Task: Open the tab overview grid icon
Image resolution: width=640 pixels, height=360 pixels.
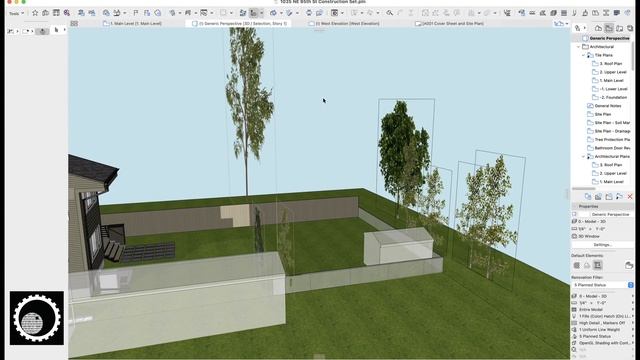Action: click(74, 24)
